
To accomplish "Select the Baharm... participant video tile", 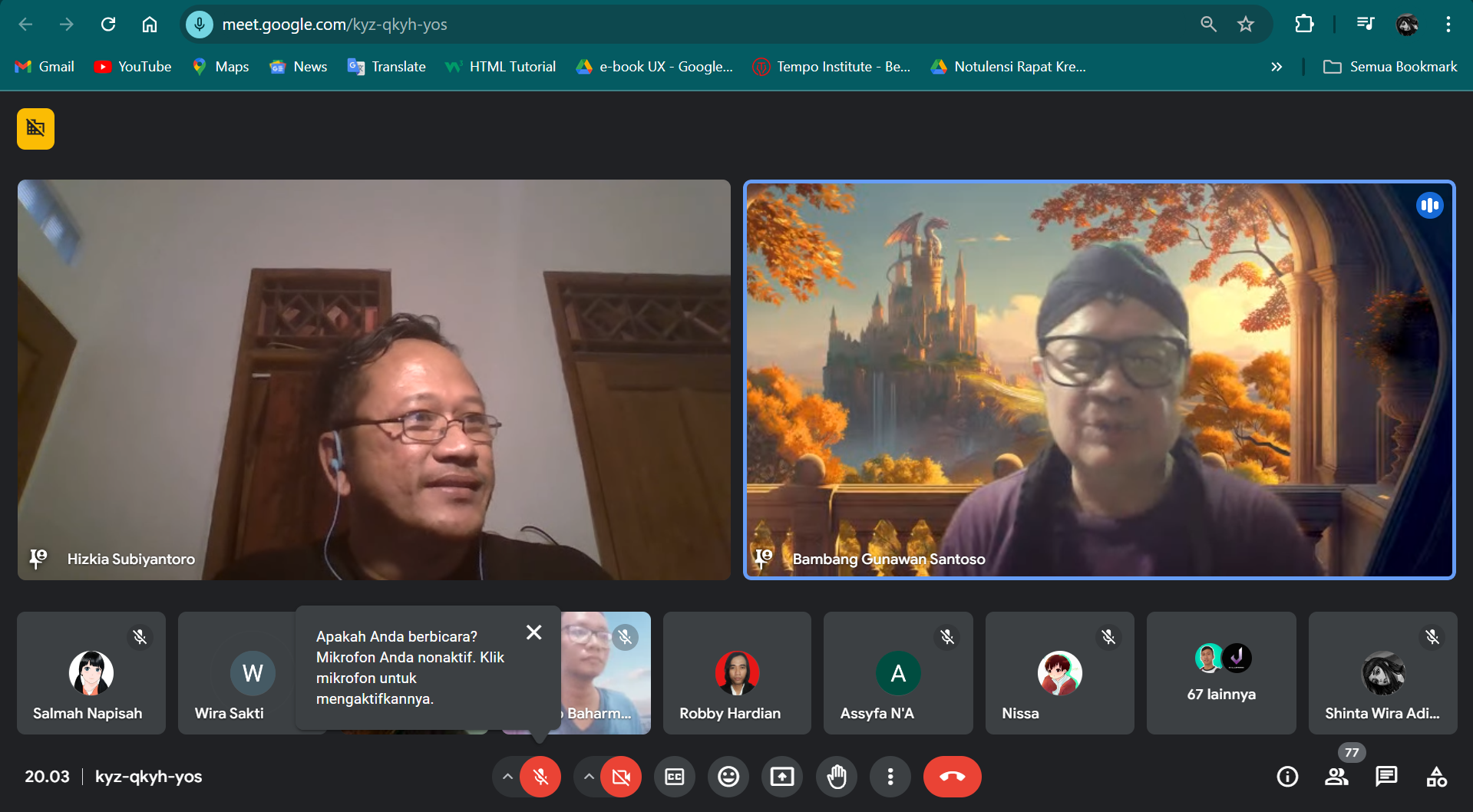I will 606,672.
